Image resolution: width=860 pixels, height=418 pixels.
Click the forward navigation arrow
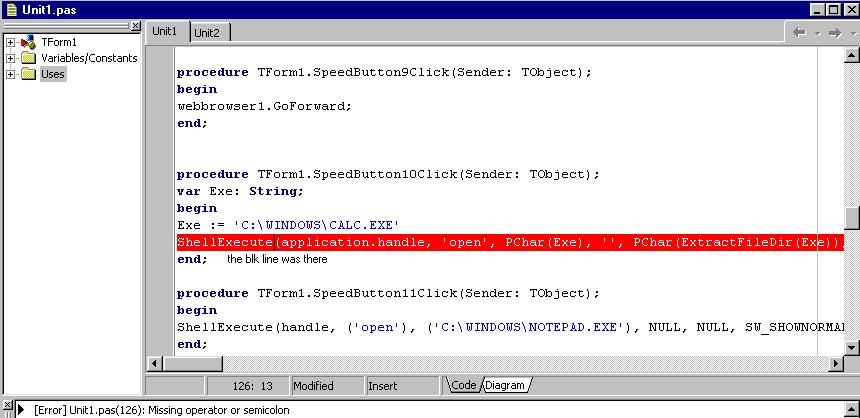coord(836,33)
